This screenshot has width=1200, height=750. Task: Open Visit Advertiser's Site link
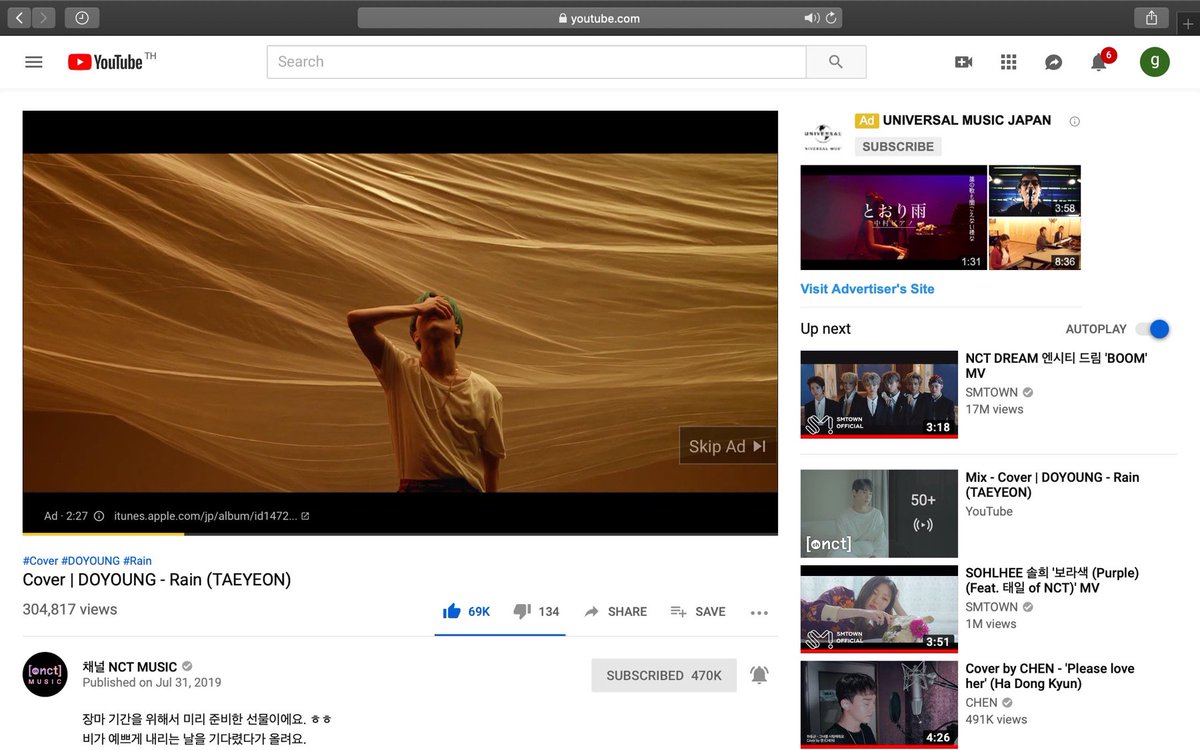(x=867, y=289)
